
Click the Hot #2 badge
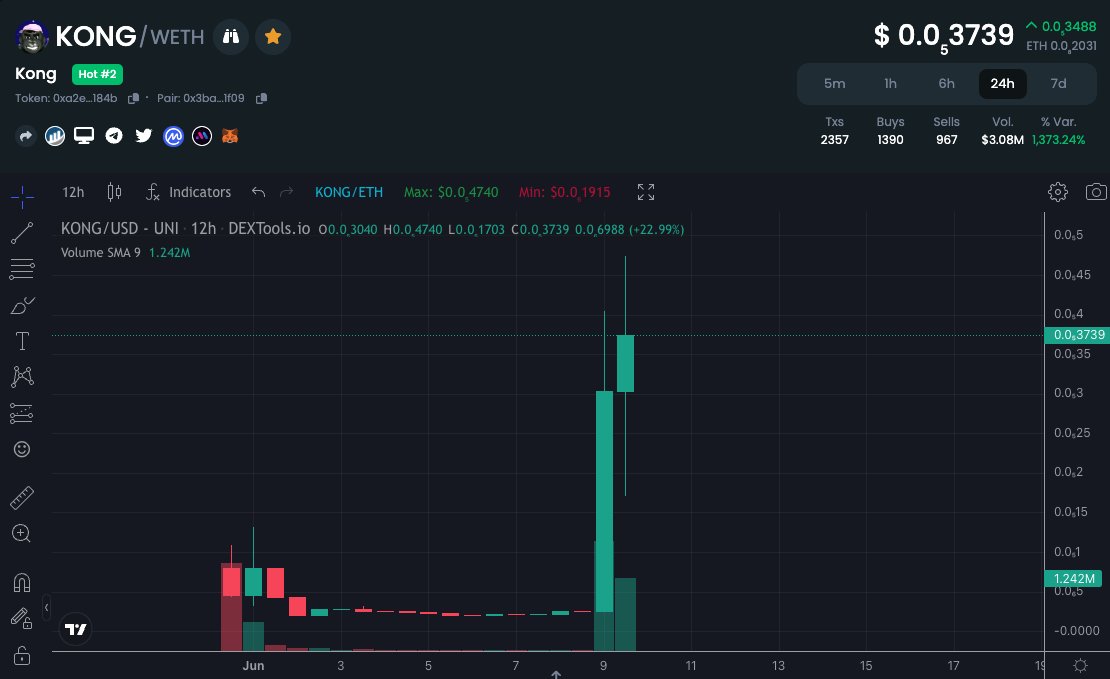(x=97, y=74)
